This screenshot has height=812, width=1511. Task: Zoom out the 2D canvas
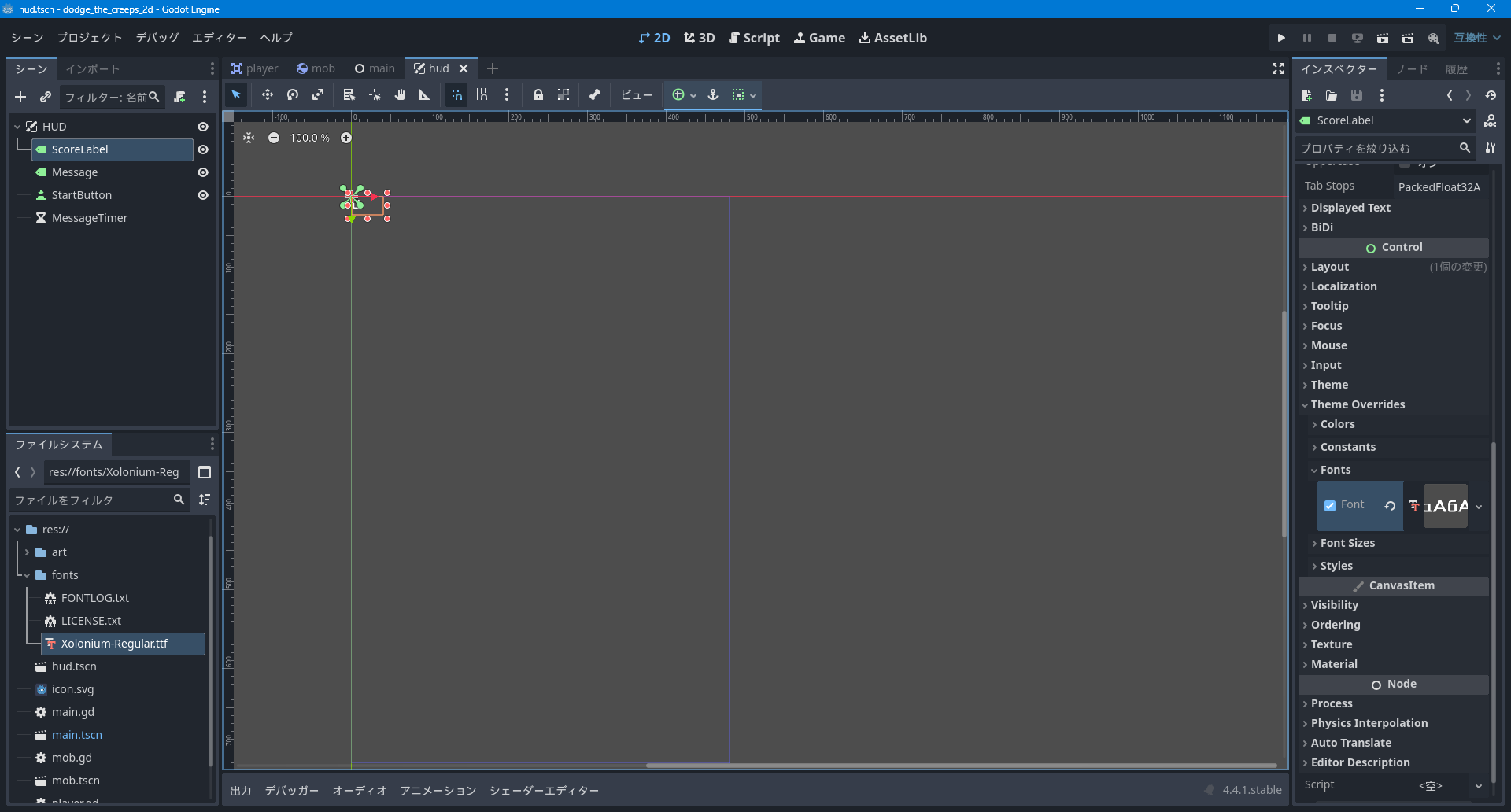[x=274, y=138]
